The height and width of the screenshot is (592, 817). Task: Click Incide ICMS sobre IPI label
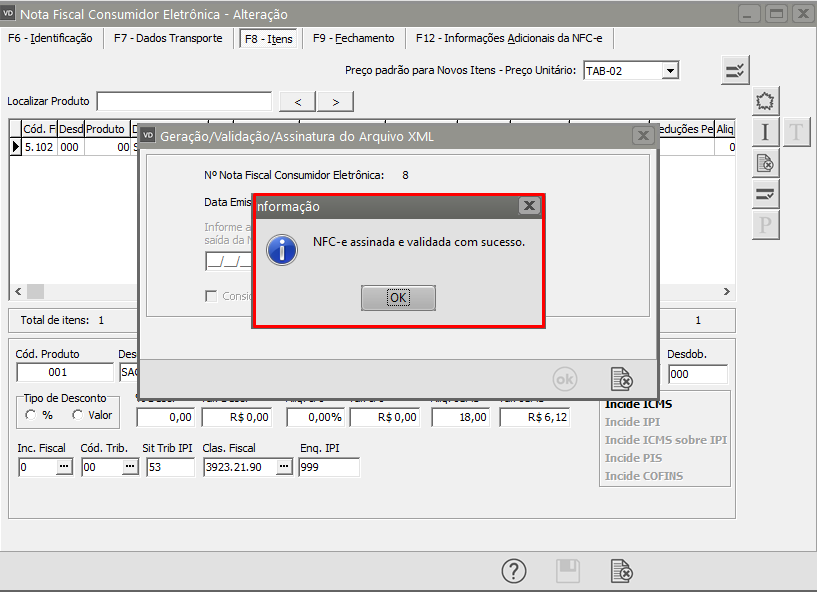point(665,440)
